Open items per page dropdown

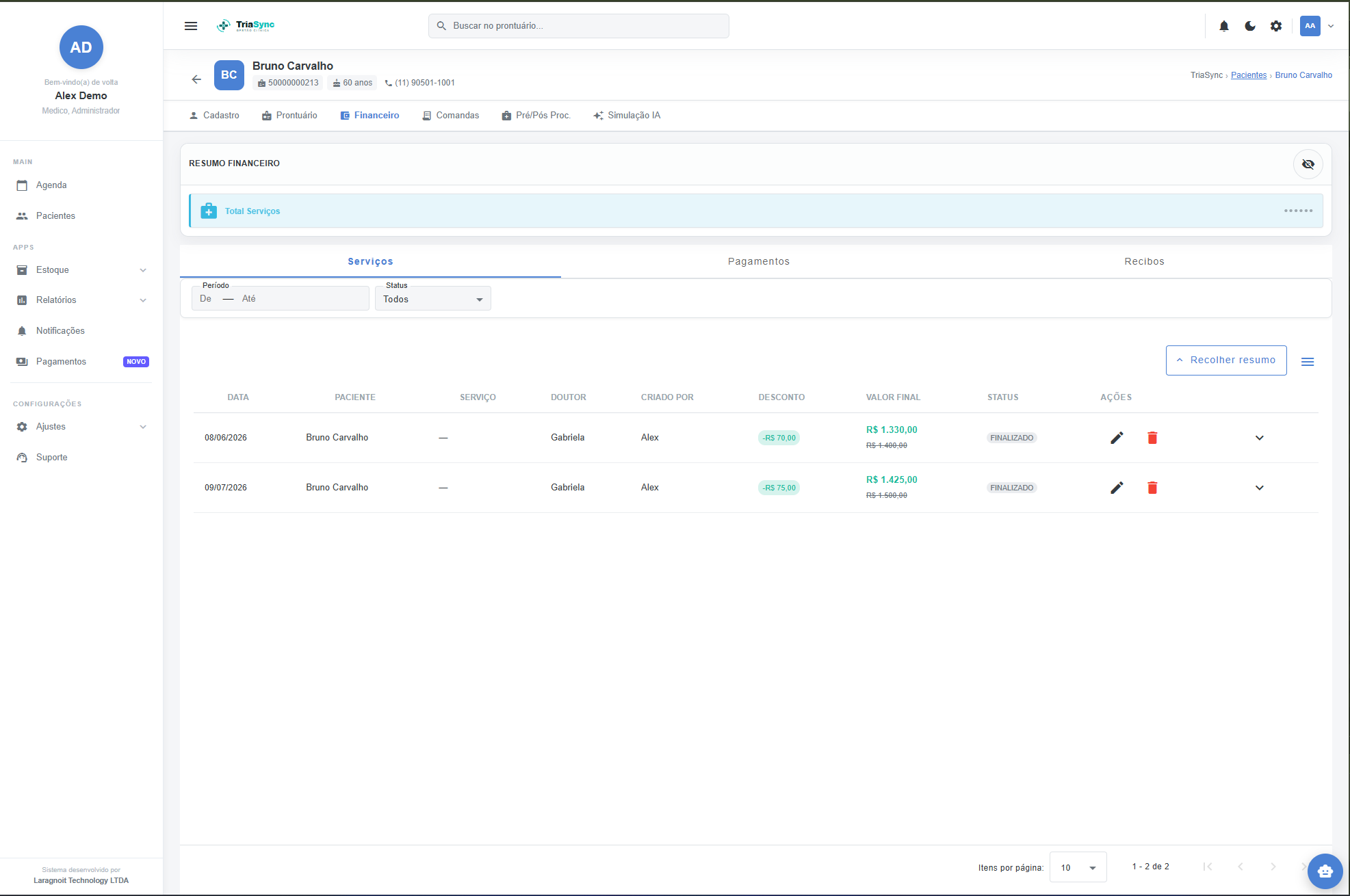tap(1078, 867)
